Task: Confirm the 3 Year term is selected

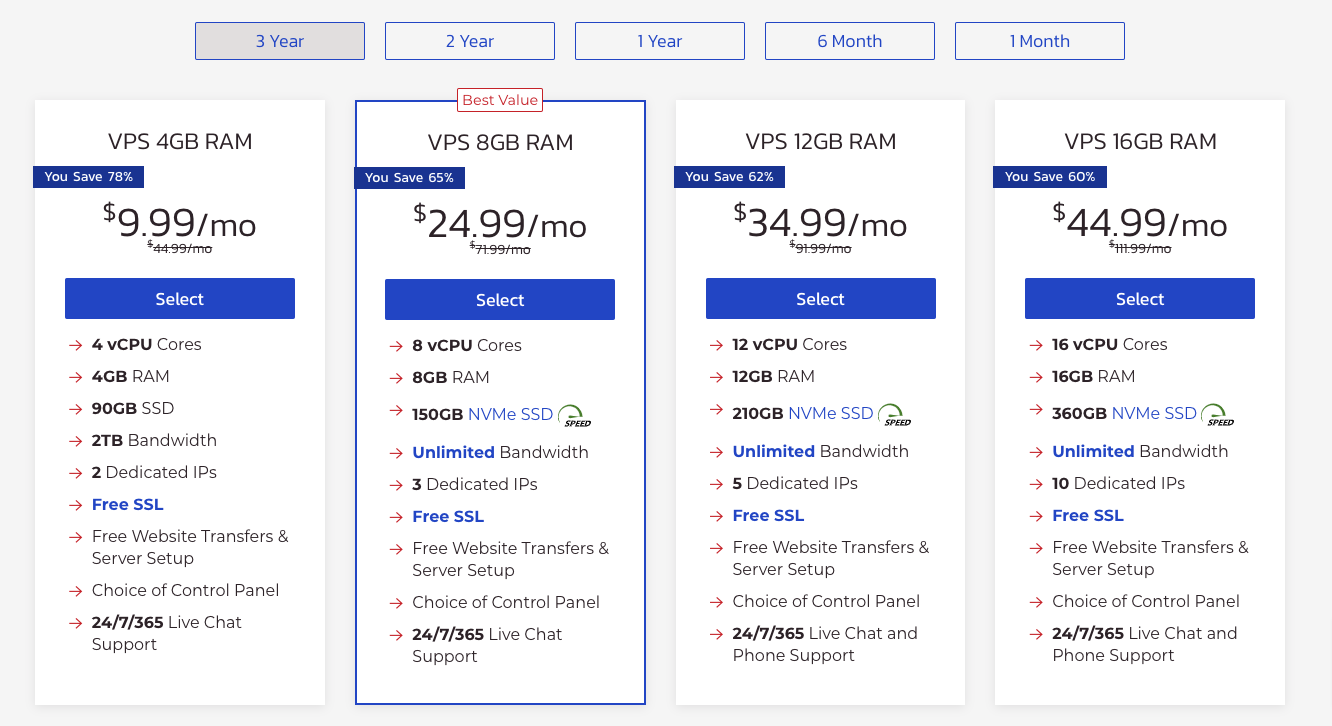Action: 279,41
